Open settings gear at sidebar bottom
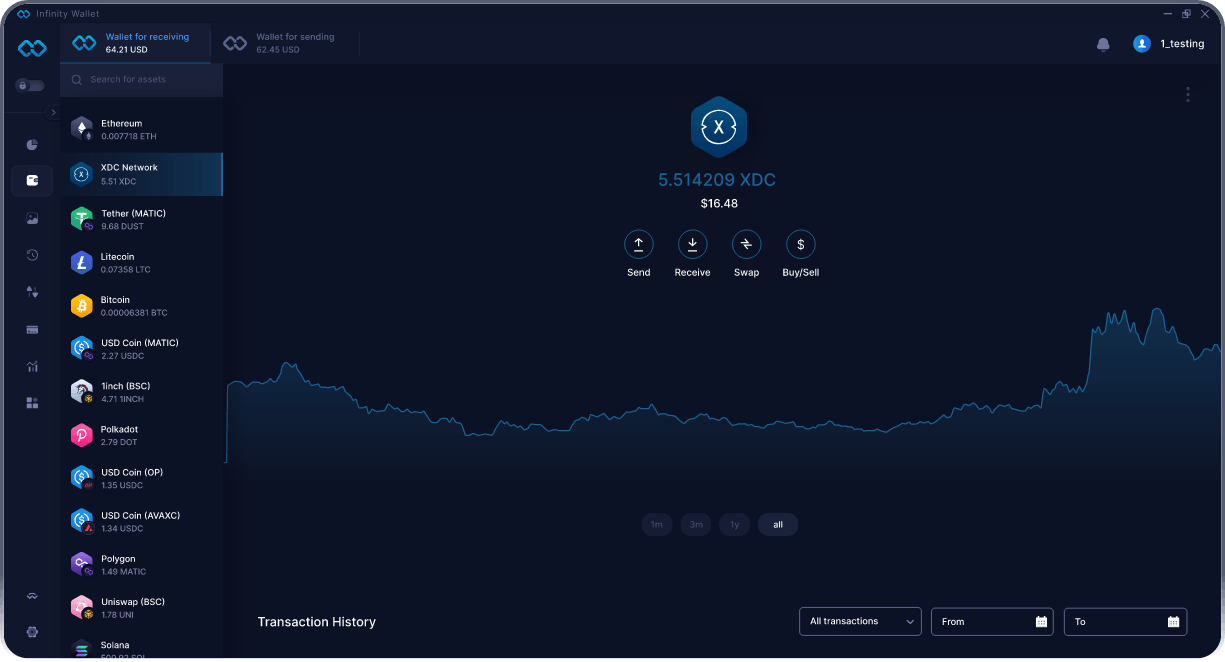1225x662 pixels. pos(32,632)
